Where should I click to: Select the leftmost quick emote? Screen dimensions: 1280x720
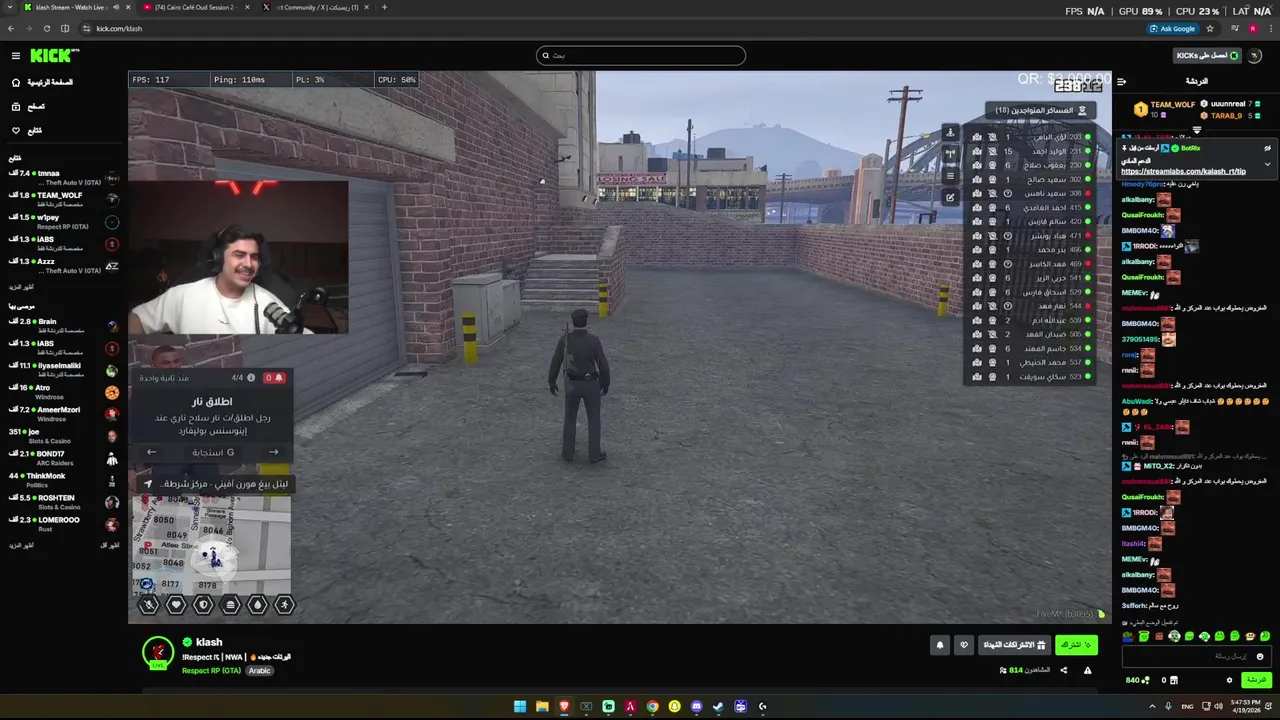pos(1128,636)
